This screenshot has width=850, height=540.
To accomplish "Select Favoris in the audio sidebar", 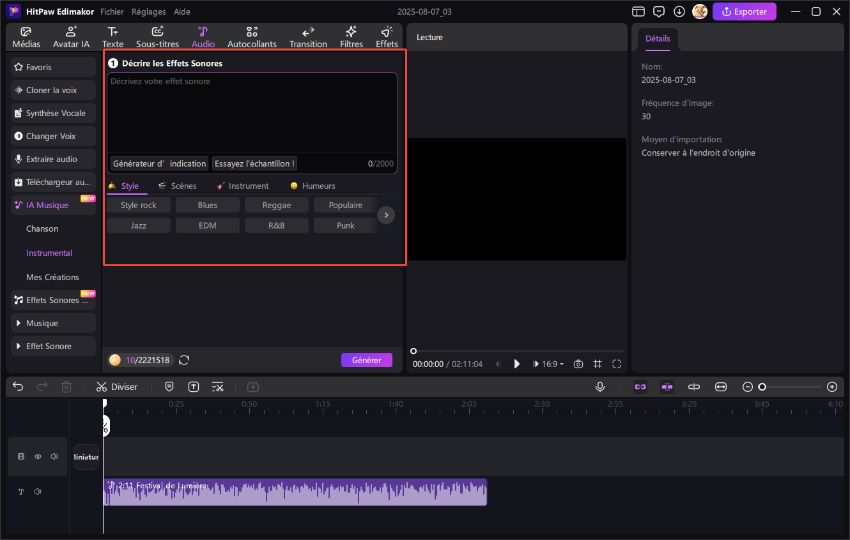I will point(53,67).
